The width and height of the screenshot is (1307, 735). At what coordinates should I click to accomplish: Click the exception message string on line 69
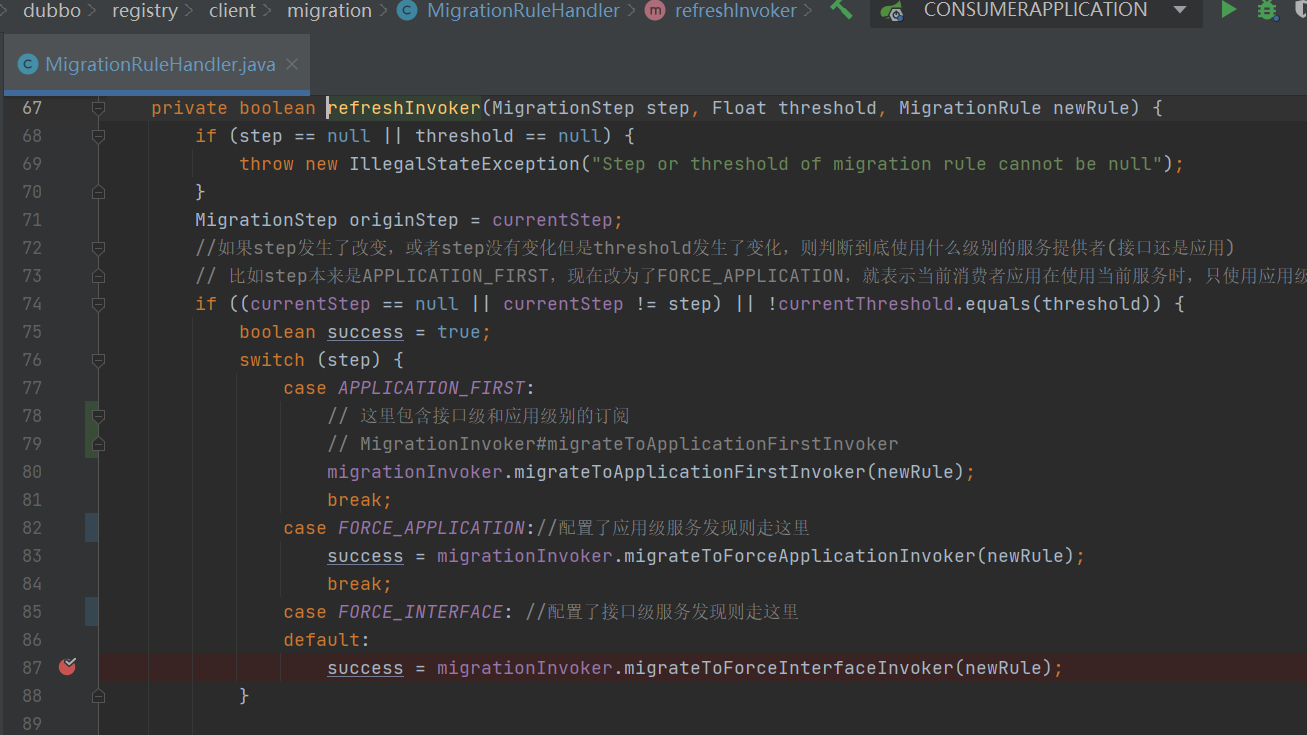877,164
